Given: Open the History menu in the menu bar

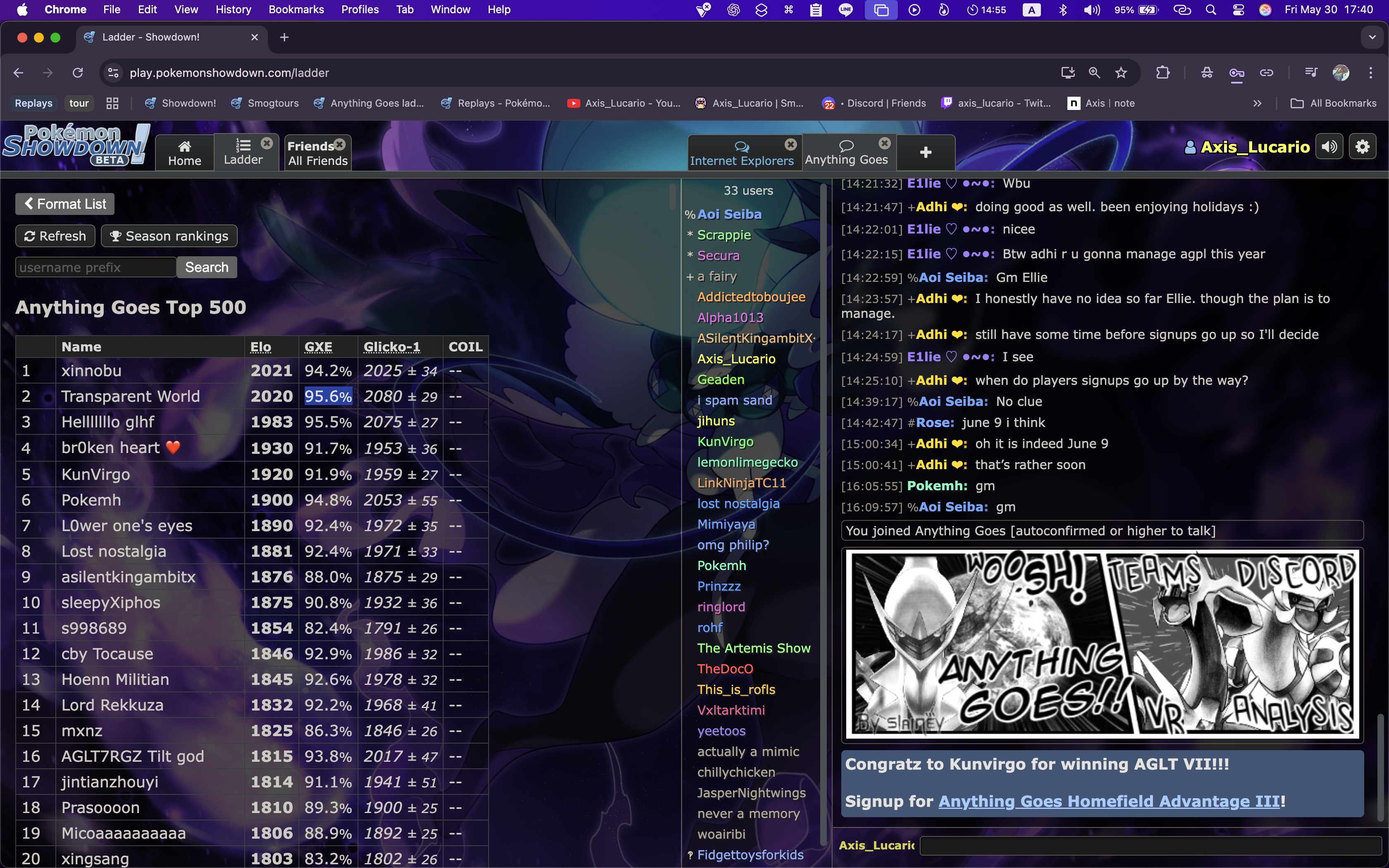Looking at the screenshot, I should tap(233, 10).
